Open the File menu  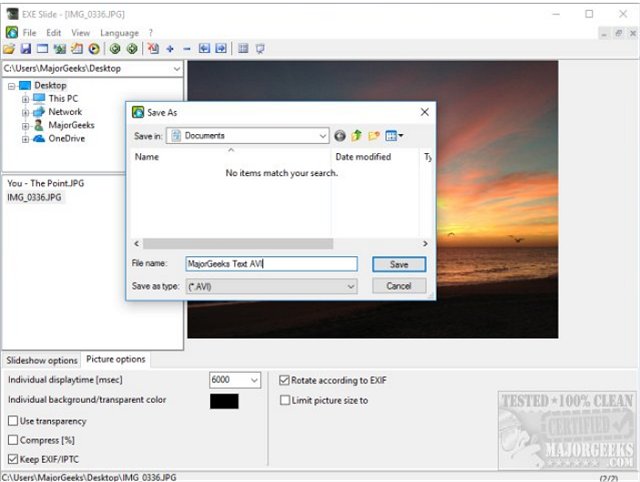click(x=29, y=33)
